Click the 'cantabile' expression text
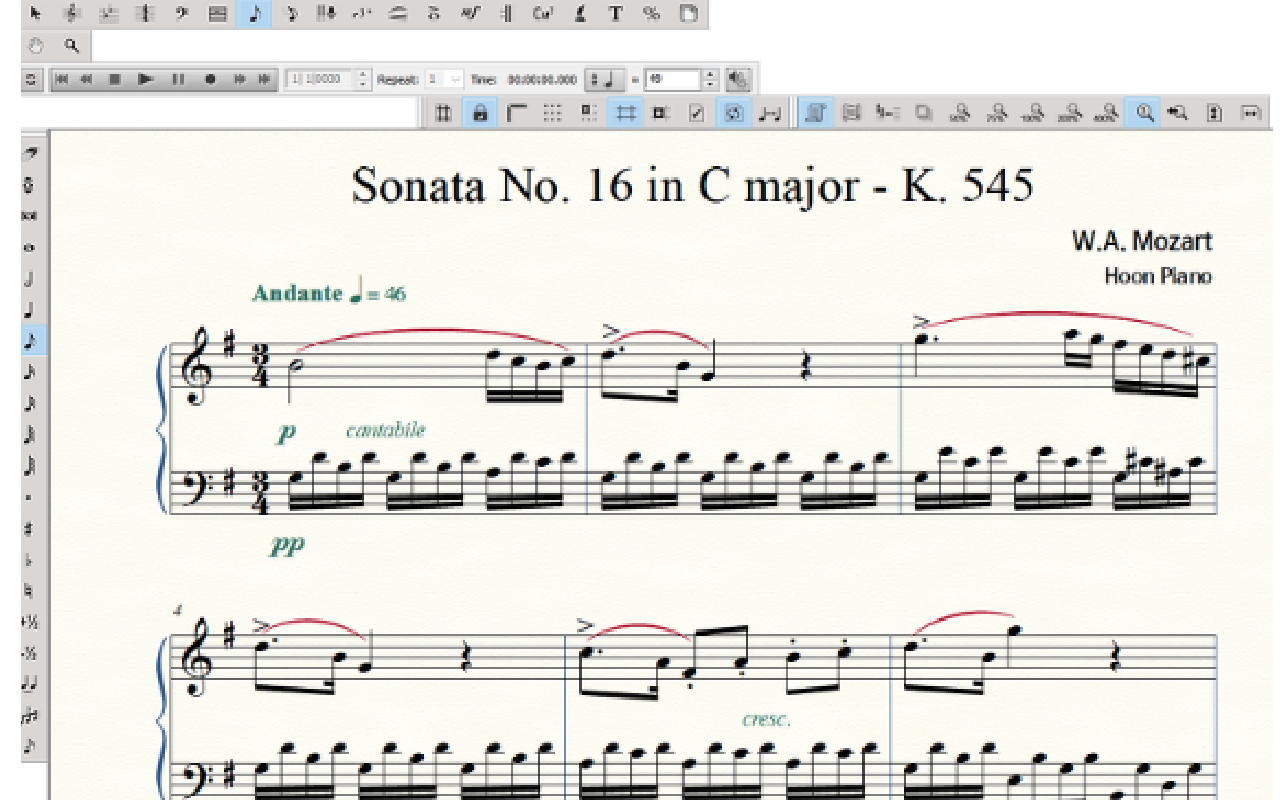The height and width of the screenshot is (800, 1280). [x=385, y=431]
